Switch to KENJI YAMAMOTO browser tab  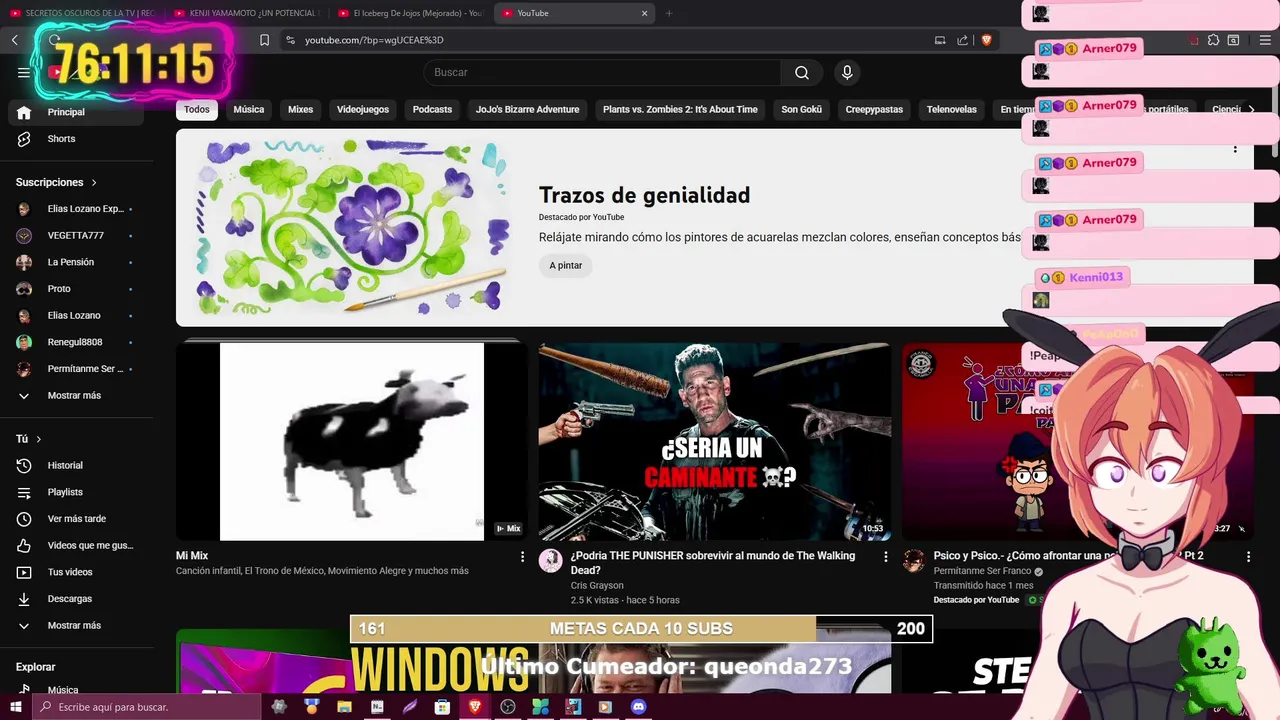[x=245, y=13]
